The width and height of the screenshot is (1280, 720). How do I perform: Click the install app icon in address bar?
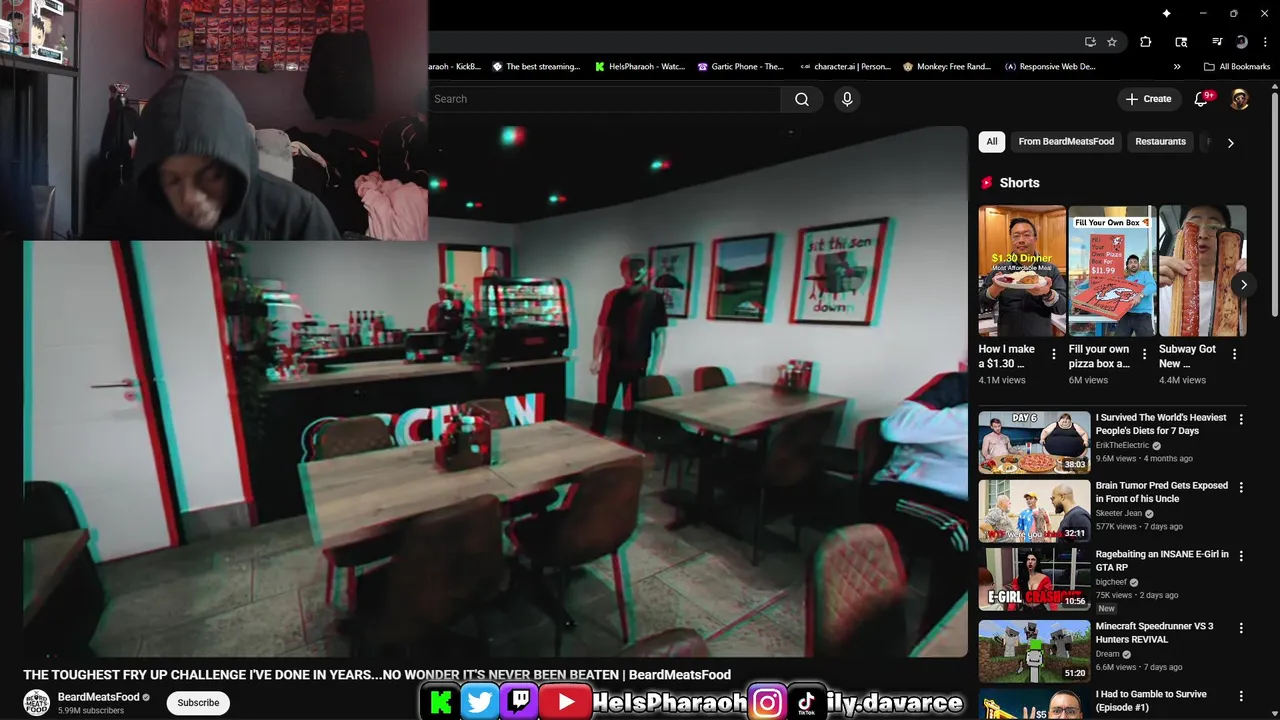click(x=1090, y=42)
